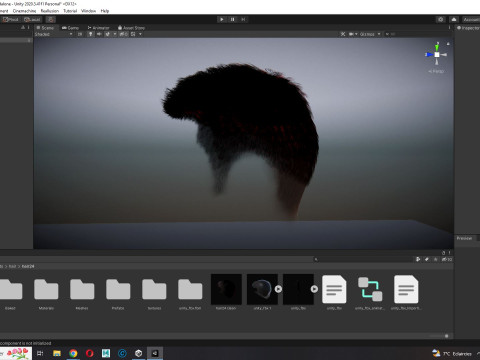This screenshot has height=360, width=480.
Task: Open the Cinemachine menu
Action: [24, 11]
